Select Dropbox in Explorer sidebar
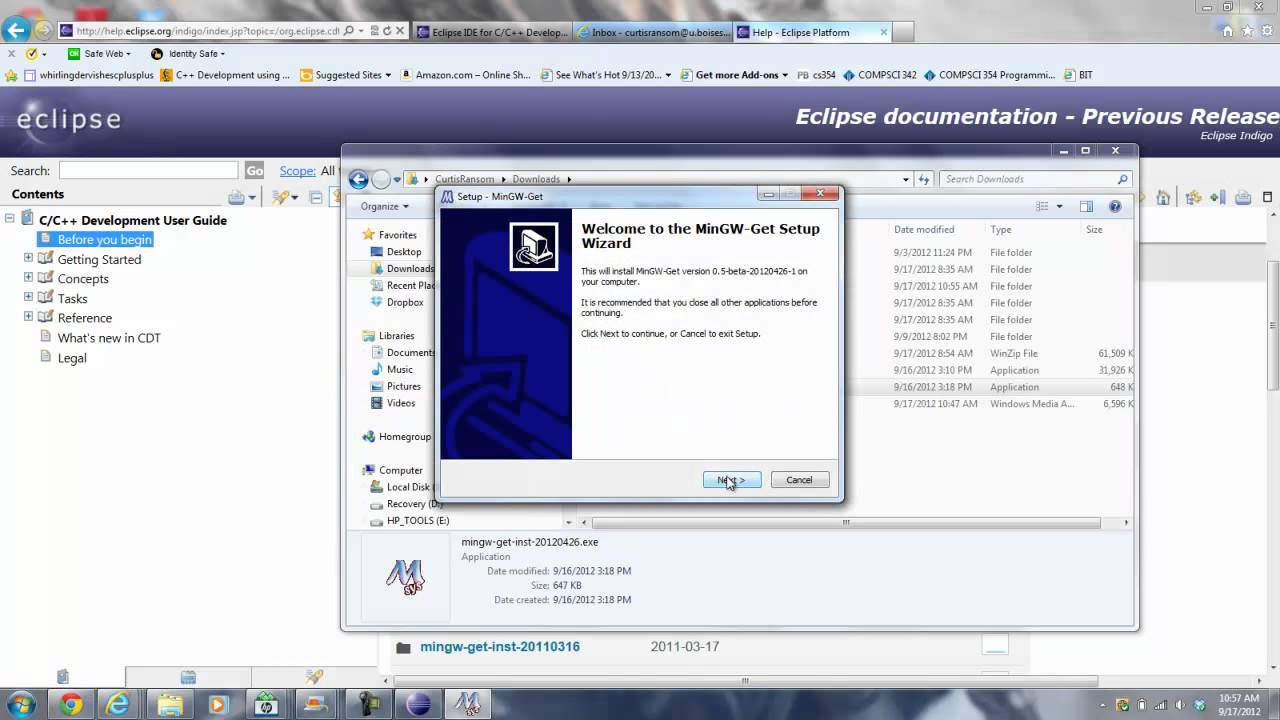This screenshot has height=720, width=1280. pos(404,302)
